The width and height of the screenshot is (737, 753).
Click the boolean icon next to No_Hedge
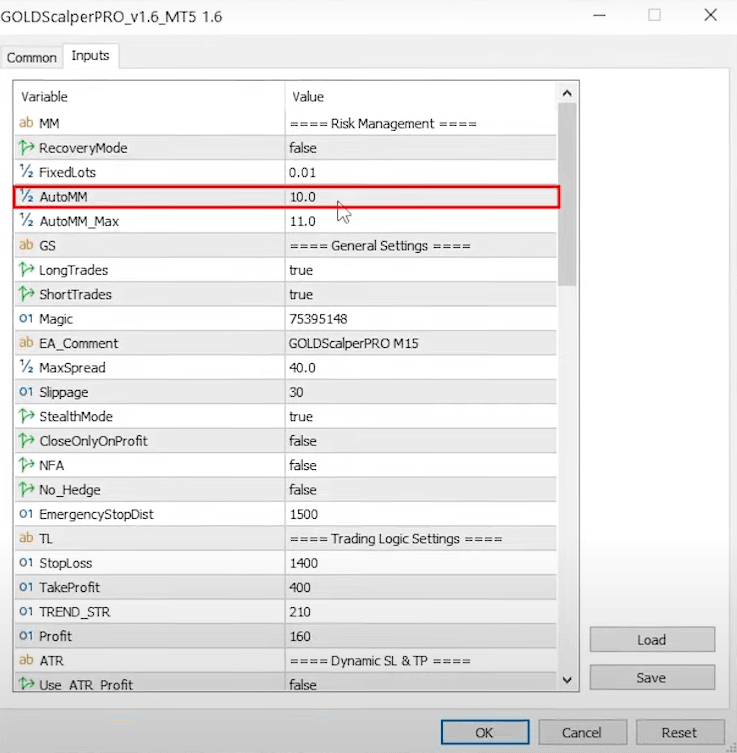26,489
